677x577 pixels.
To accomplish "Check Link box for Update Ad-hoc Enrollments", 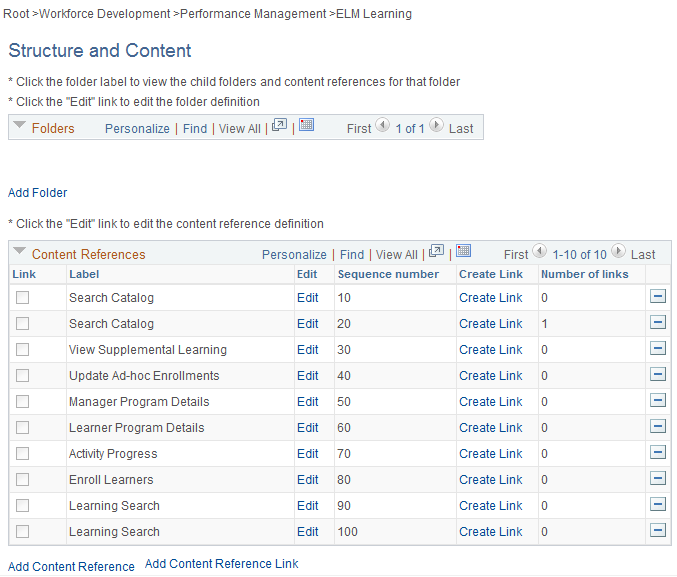I will tap(22, 375).
